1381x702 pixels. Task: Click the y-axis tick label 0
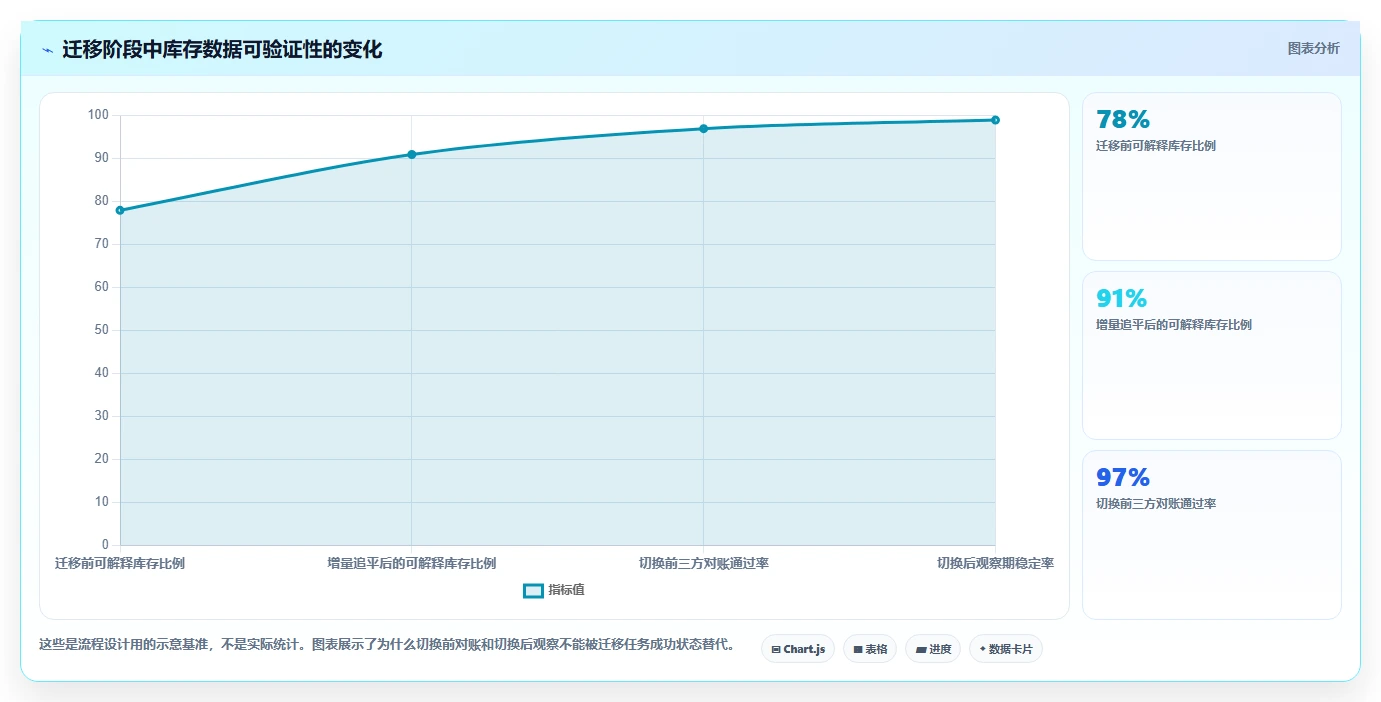point(104,545)
